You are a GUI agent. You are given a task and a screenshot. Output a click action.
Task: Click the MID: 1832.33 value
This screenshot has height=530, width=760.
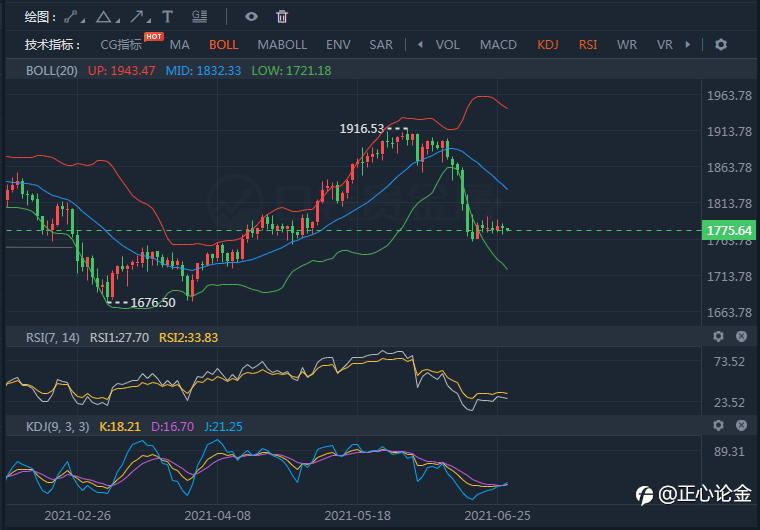203,71
